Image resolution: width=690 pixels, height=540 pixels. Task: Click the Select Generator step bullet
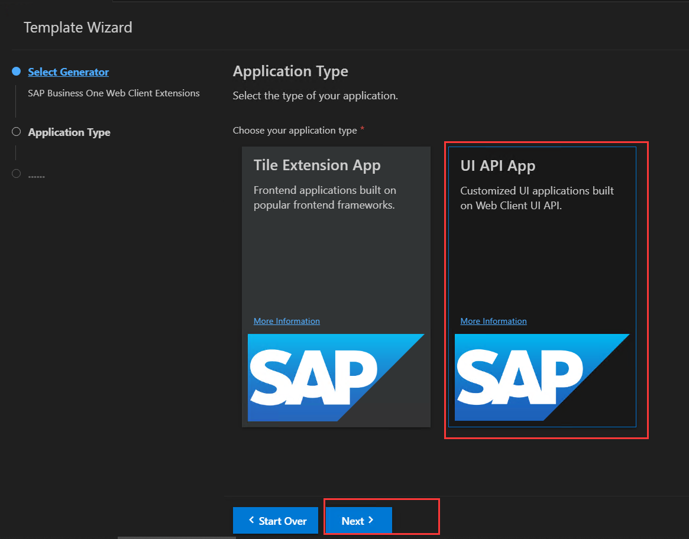tap(16, 71)
